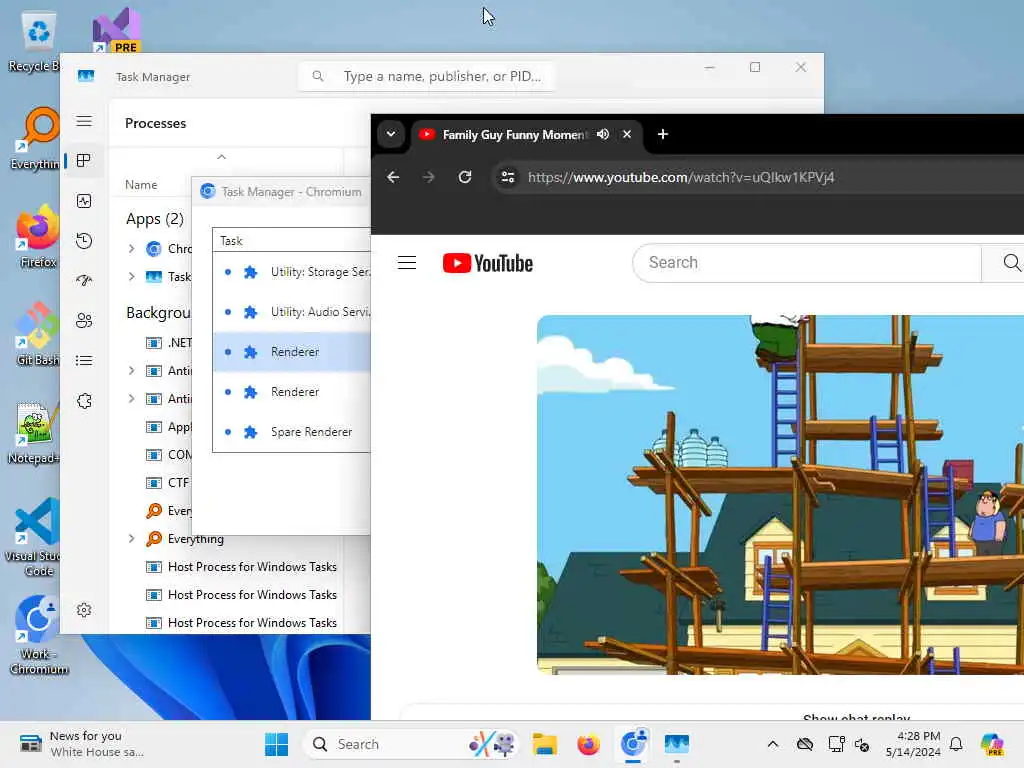Show hidden system tray icons

pos(773,744)
